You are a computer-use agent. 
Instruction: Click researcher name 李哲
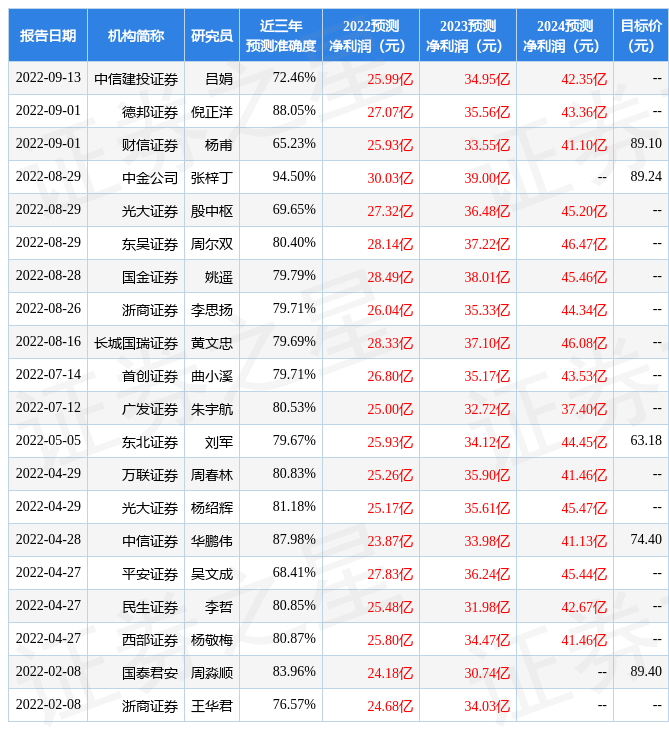pos(219,607)
